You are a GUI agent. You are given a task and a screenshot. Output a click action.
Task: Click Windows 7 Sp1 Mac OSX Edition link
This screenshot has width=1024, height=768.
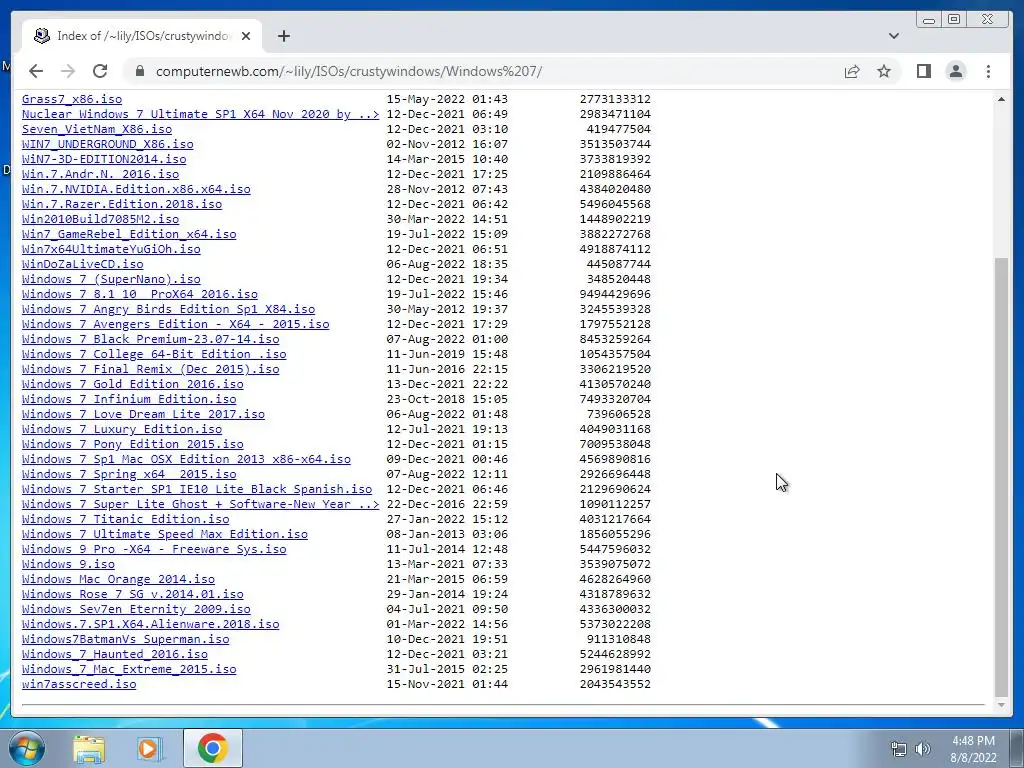pyautogui.click(x=186, y=460)
